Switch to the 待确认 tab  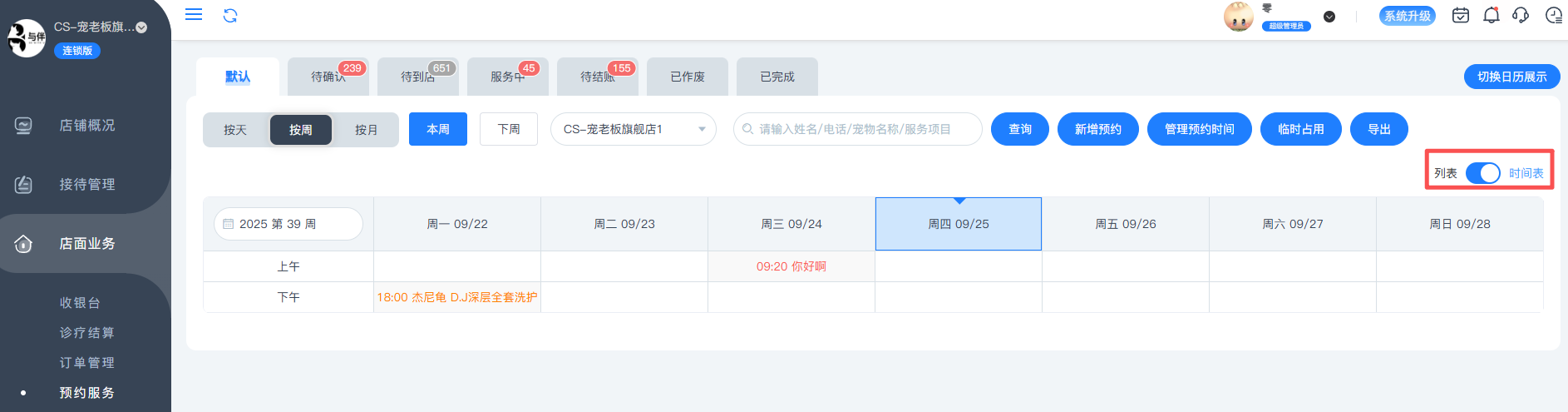[328, 77]
